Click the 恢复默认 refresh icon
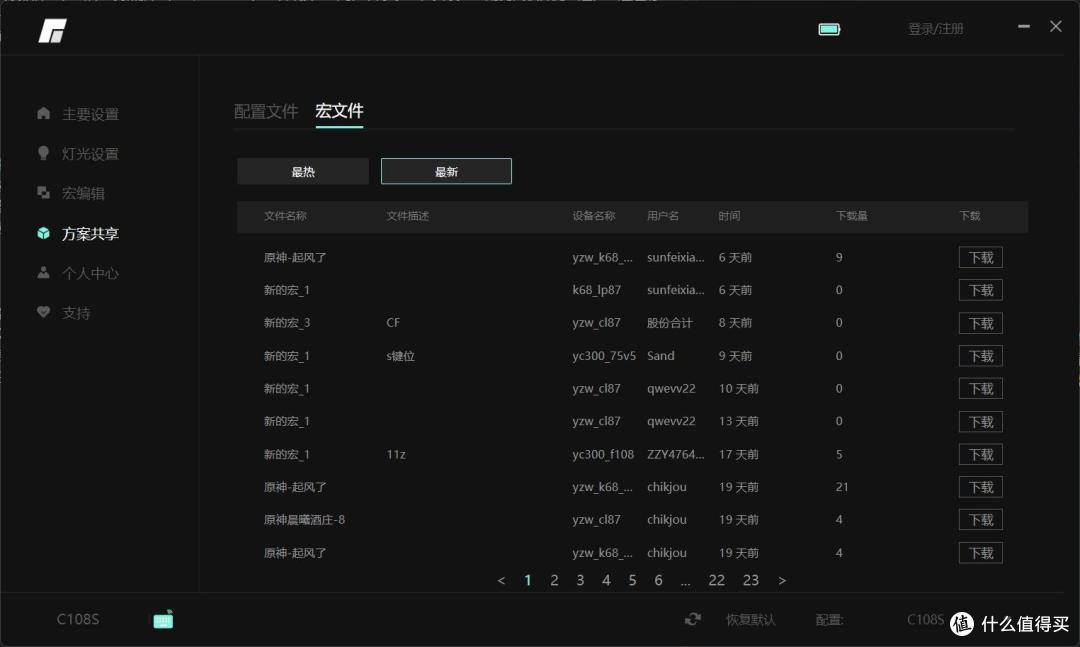1080x647 pixels. pos(693,619)
